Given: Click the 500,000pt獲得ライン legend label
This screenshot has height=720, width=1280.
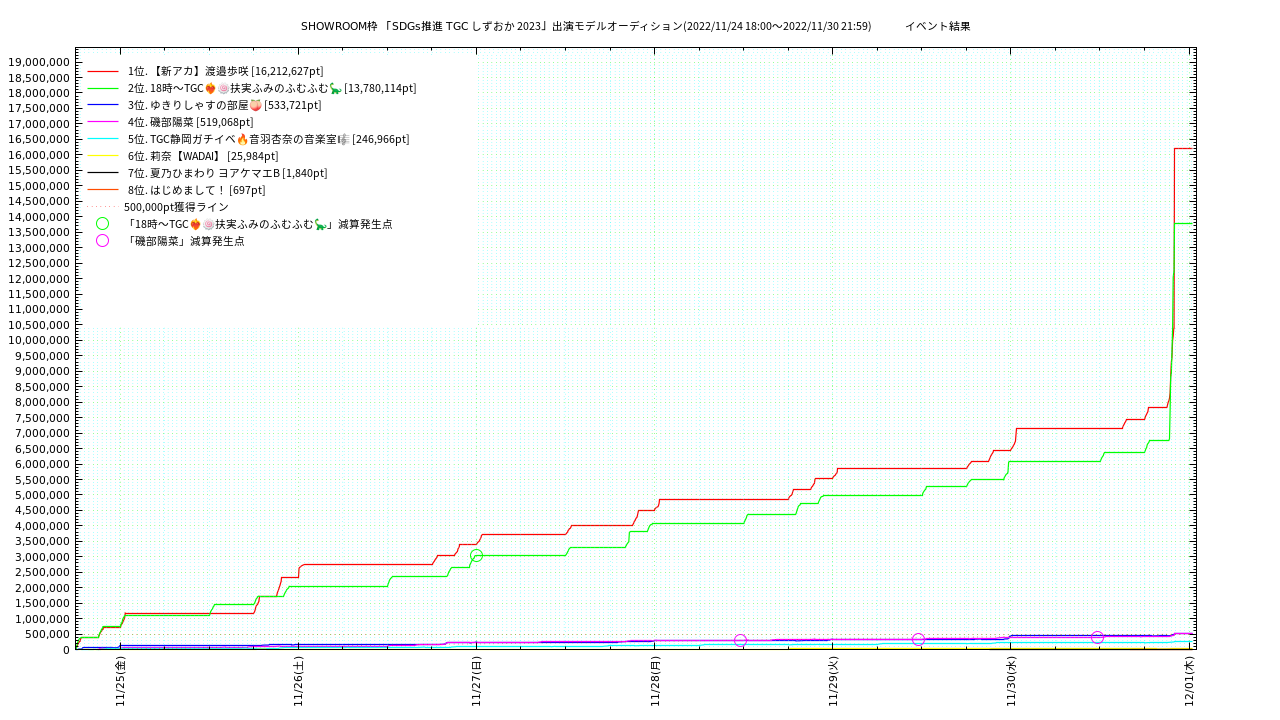Looking at the screenshot, I should pos(176,207).
